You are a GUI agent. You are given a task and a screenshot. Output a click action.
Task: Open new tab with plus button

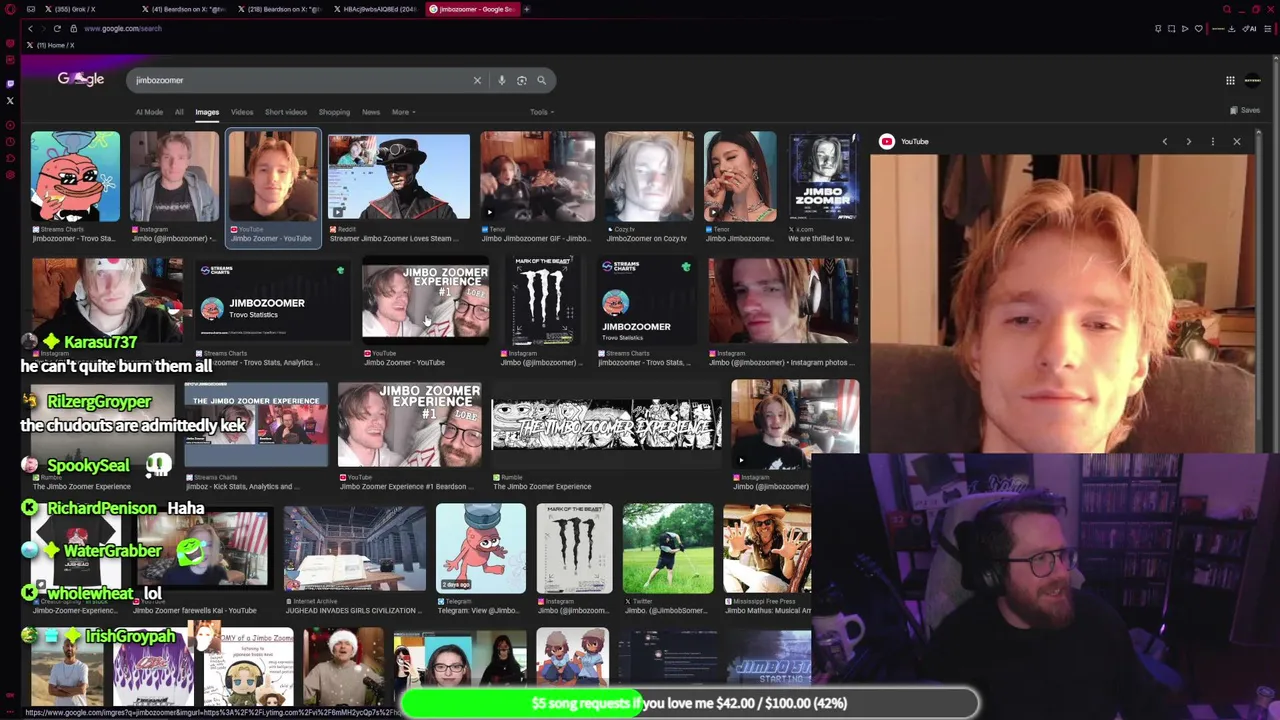coord(527,9)
